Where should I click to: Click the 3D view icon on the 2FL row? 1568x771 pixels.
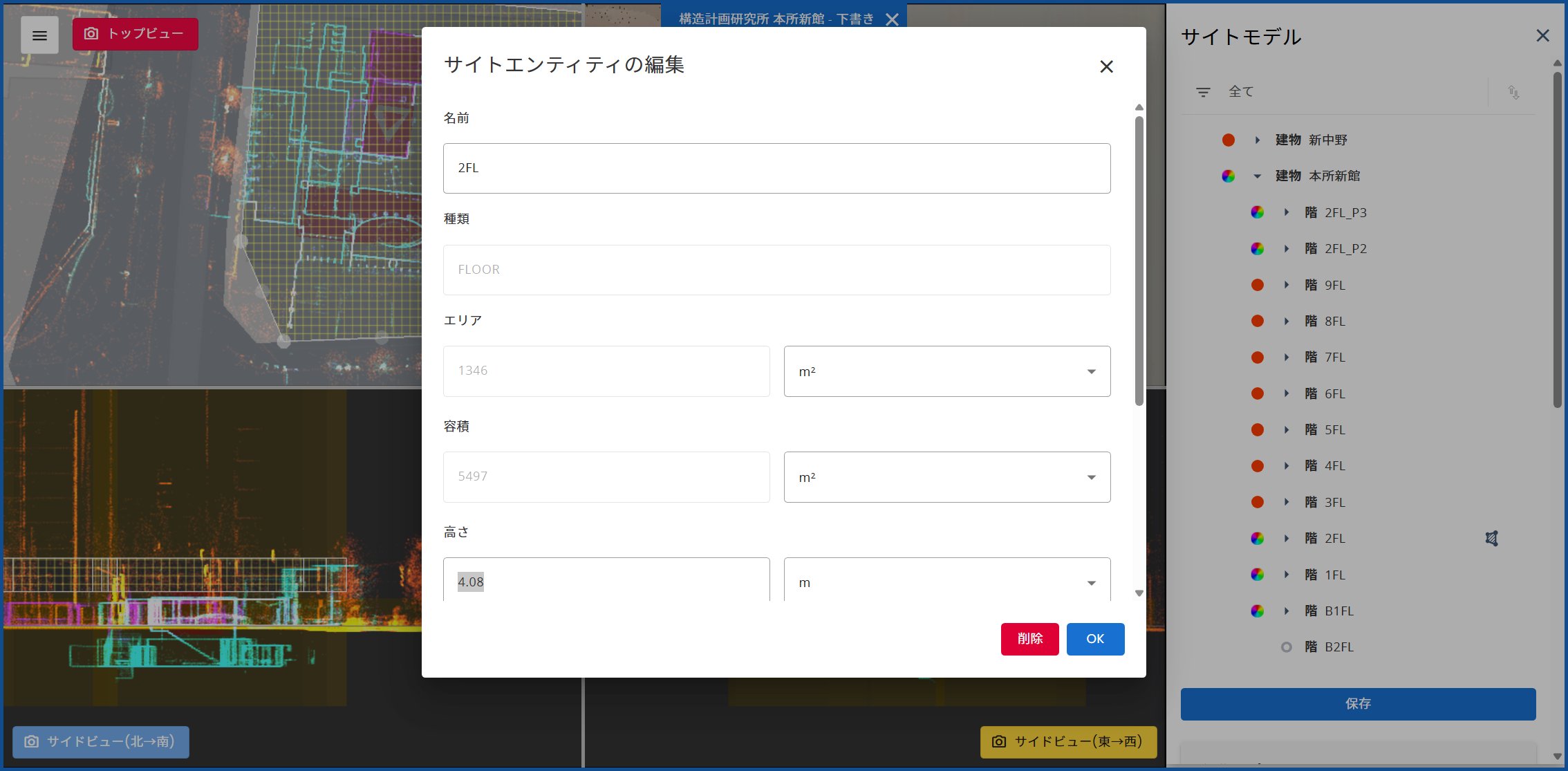click(1491, 539)
